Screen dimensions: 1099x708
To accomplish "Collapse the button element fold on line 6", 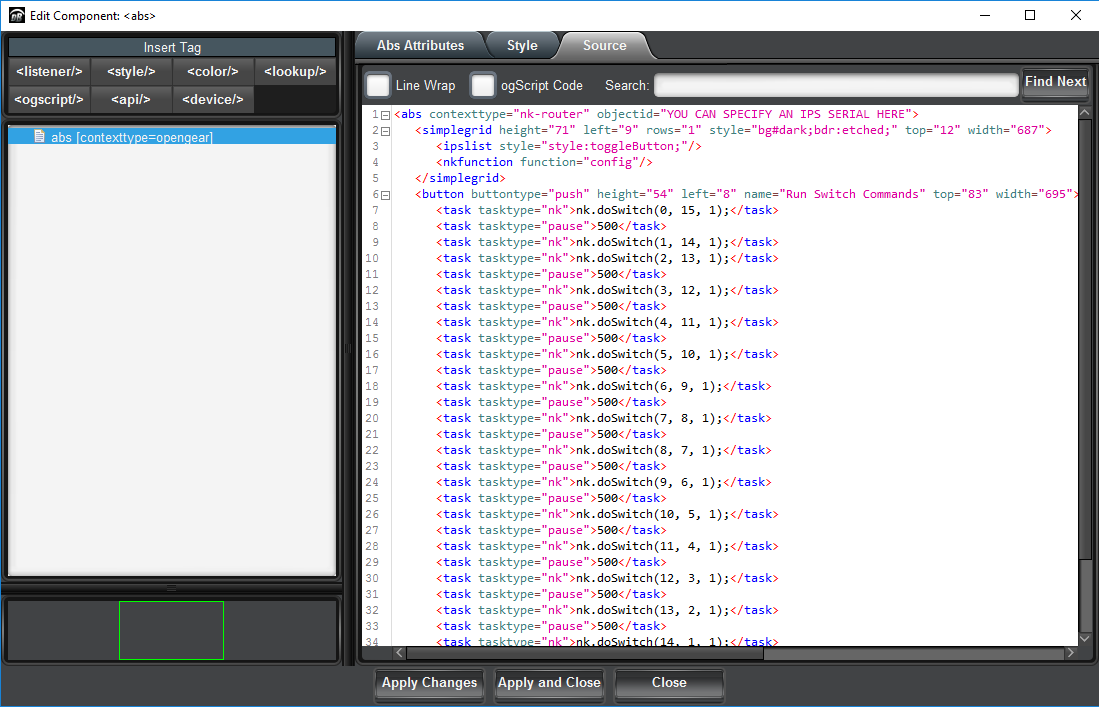I will (x=385, y=195).
